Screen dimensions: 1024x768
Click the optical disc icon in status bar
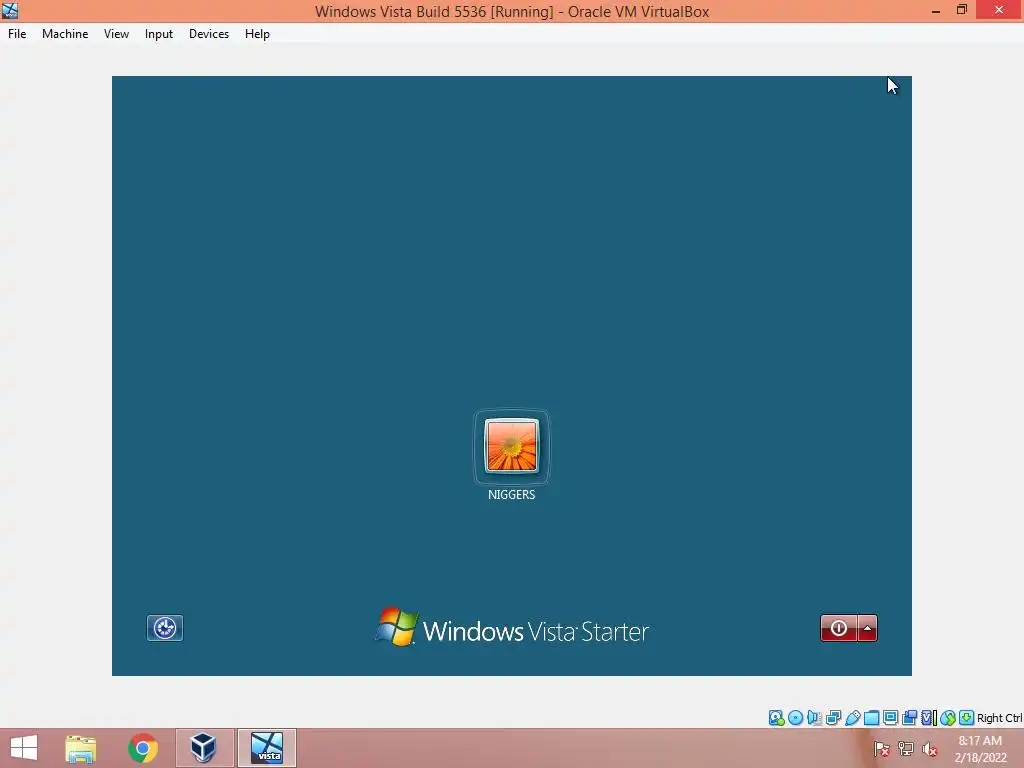[795, 718]
